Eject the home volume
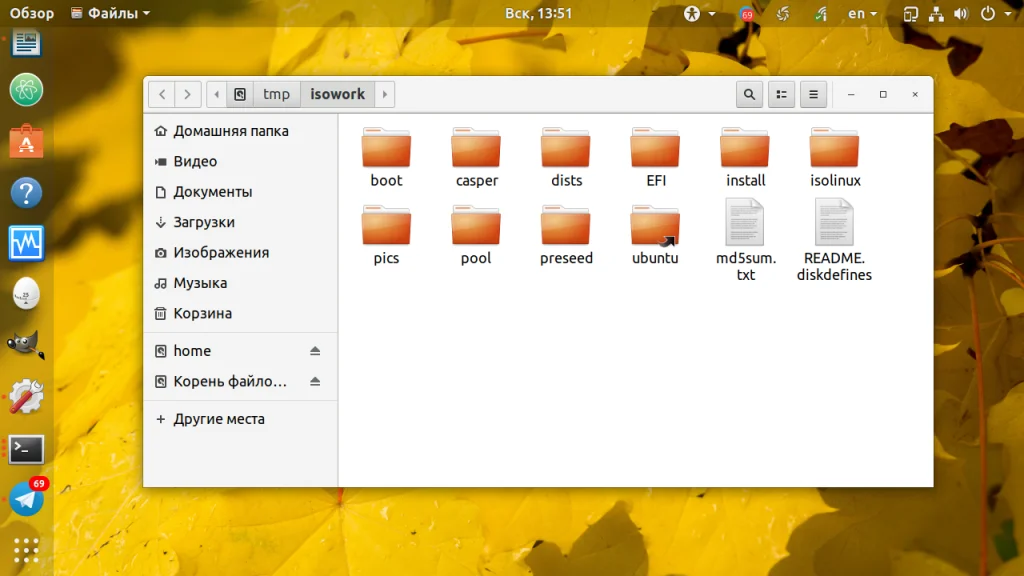This screenshot has height=576, width=1024. point(315,351)
